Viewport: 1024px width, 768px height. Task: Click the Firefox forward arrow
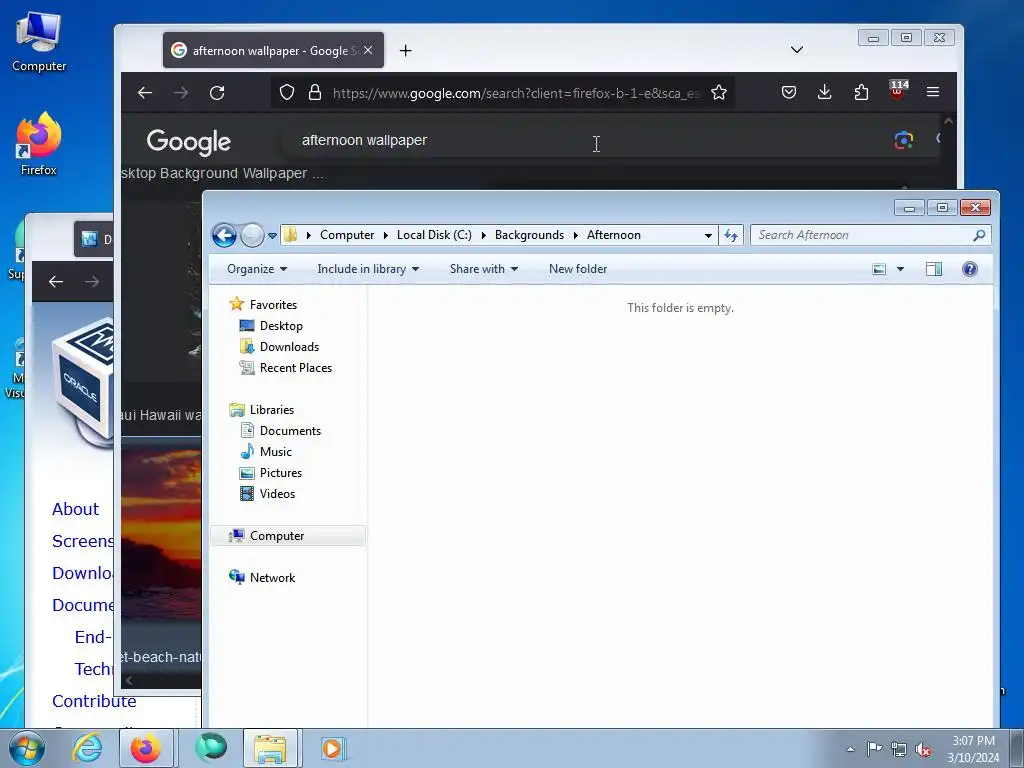[181, 93]
